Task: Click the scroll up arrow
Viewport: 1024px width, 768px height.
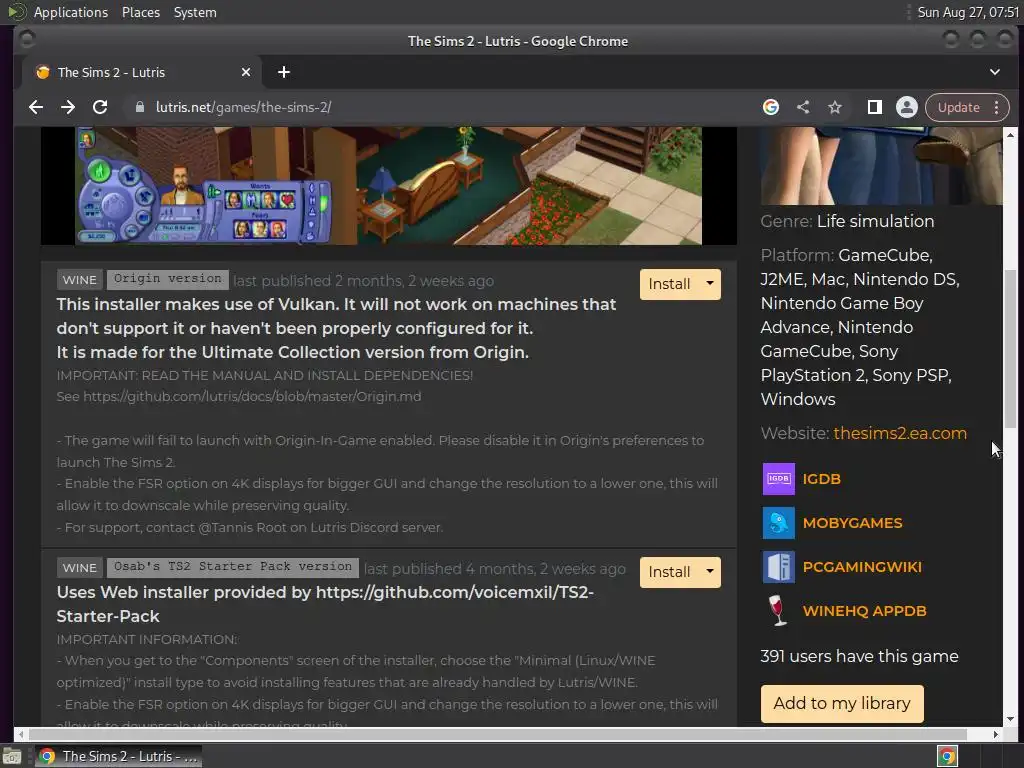Action: pos(1010,135)
